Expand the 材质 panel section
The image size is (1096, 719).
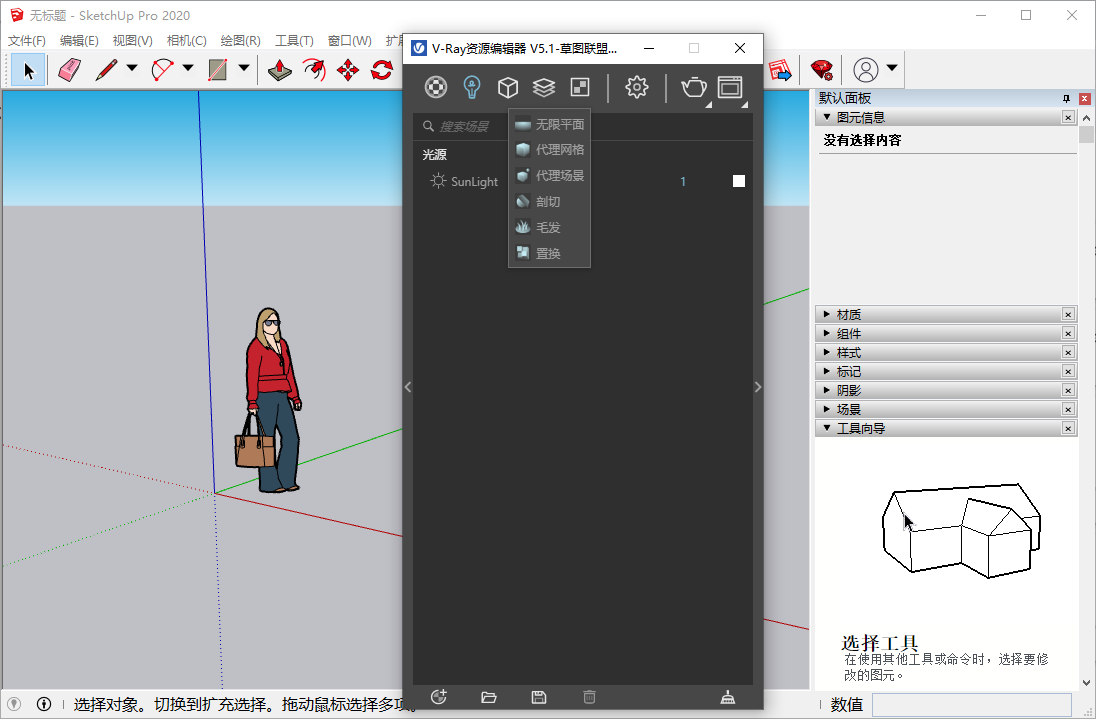[848, 314]
